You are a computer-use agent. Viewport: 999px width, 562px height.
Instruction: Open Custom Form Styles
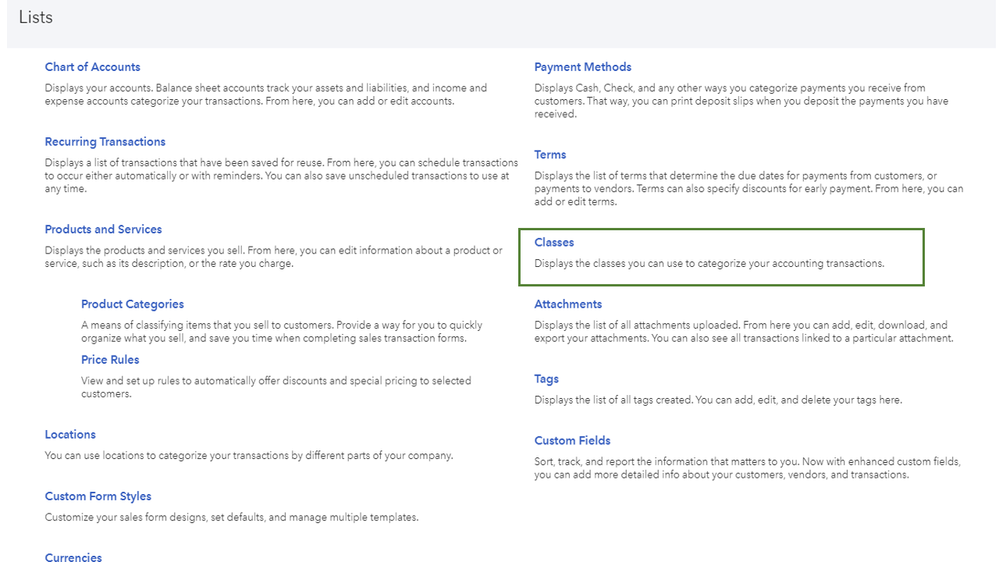(x=98, y=496)
